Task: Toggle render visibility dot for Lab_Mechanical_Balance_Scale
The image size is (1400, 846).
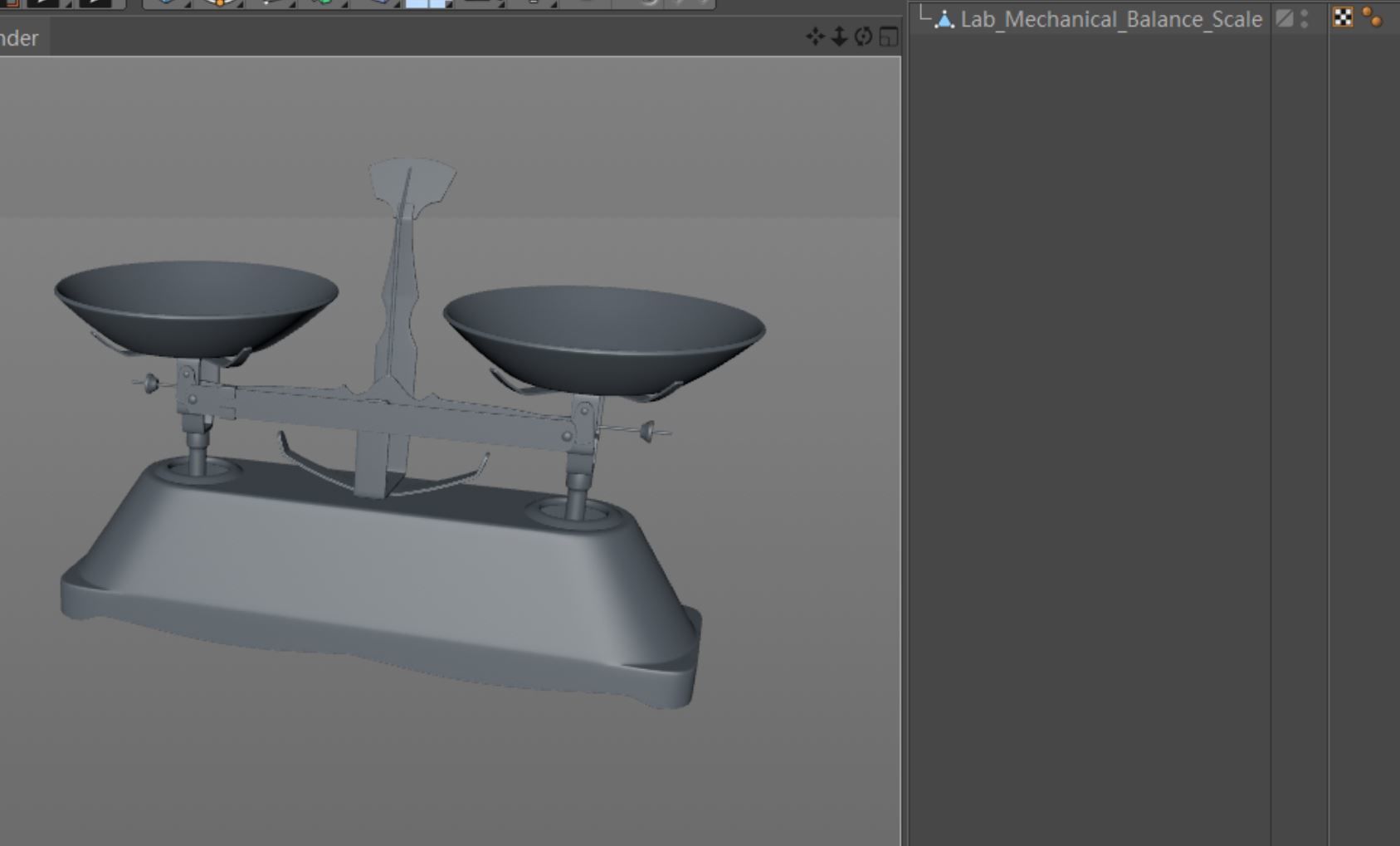Action: click(1305, 24)
